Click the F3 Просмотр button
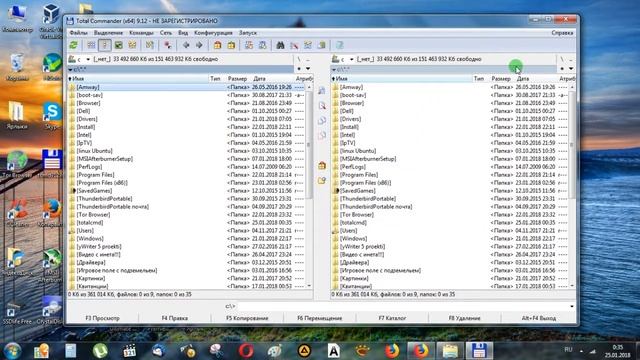640x360 pixels. click(x=102, y=318)
